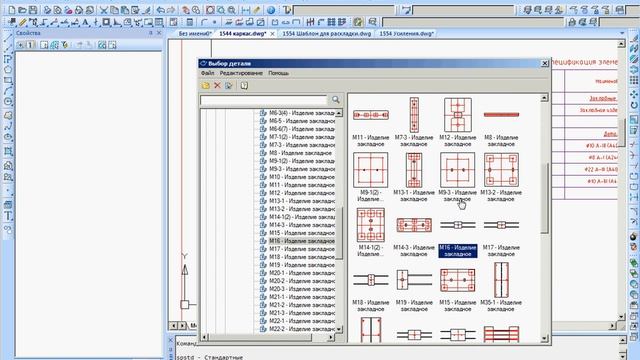
Task: Select the M12 thumbnail in preview grid
Action: [x=458, y=115]
